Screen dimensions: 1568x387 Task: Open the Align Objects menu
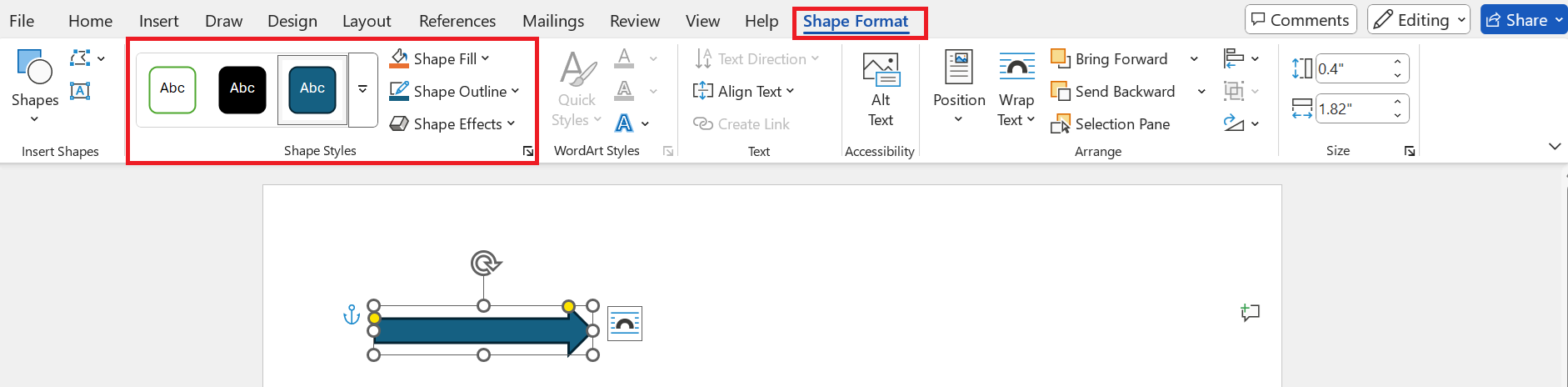coord(1241,58)
